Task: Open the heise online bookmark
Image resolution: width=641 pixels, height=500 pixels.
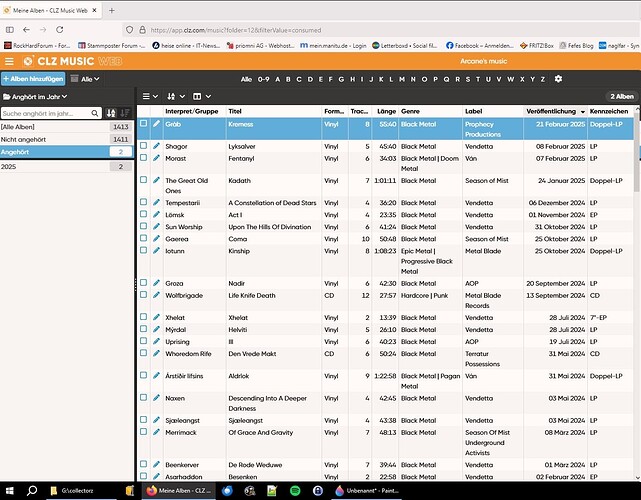Action: [x=186, y=46]
